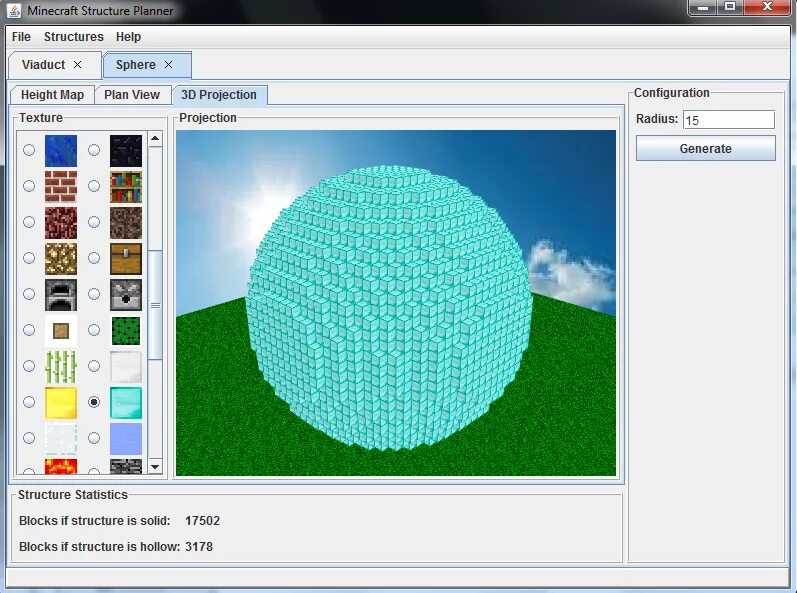Pick the green leaves texture image

pyautogui.click(x=126, y=331)
